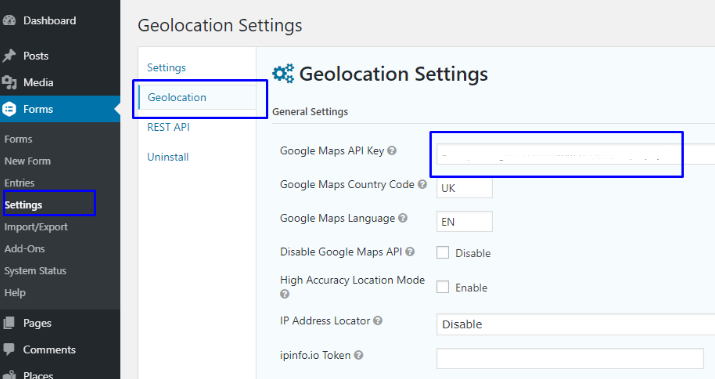This screenshot has width=715, height=379.
Task: Tick the Disable Google Maps API checkbox
Action: click(x=442, y=253)
